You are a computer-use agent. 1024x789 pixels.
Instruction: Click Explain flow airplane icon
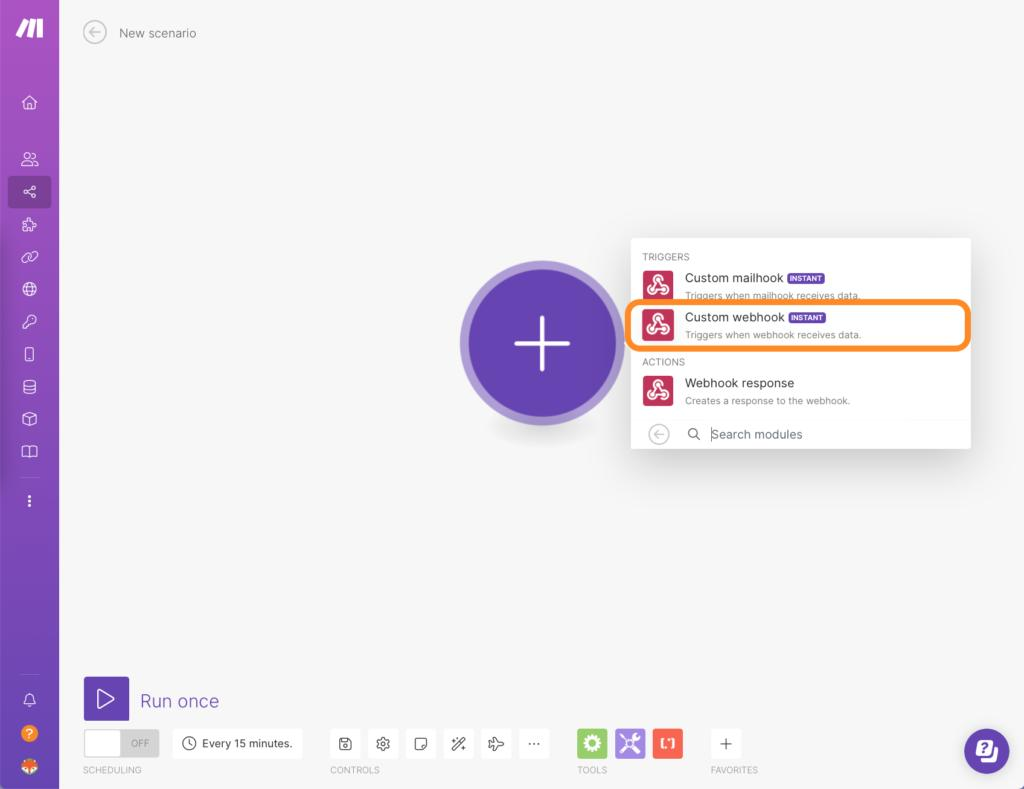496,744
